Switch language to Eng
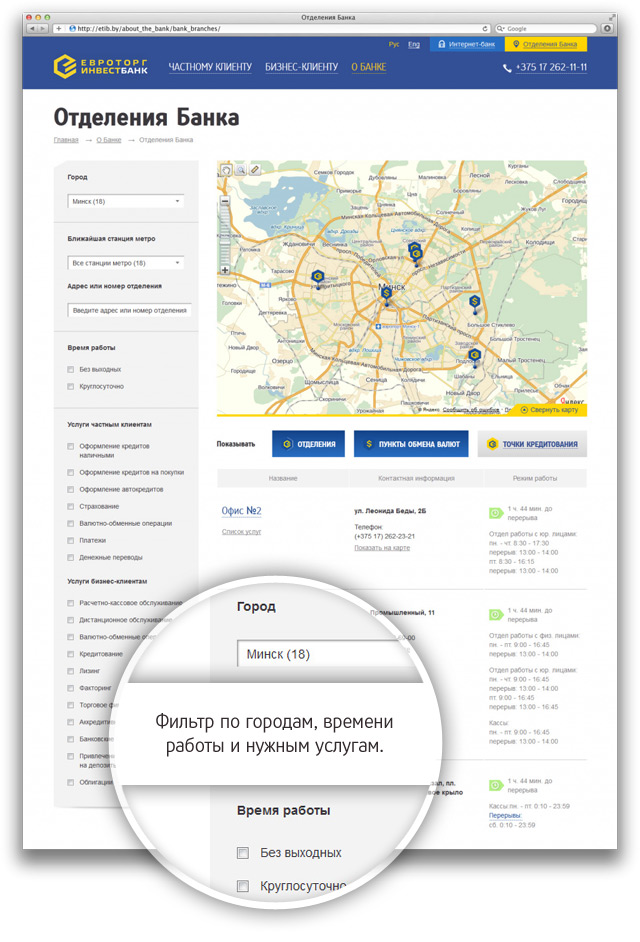 click(x=414, y=44)
